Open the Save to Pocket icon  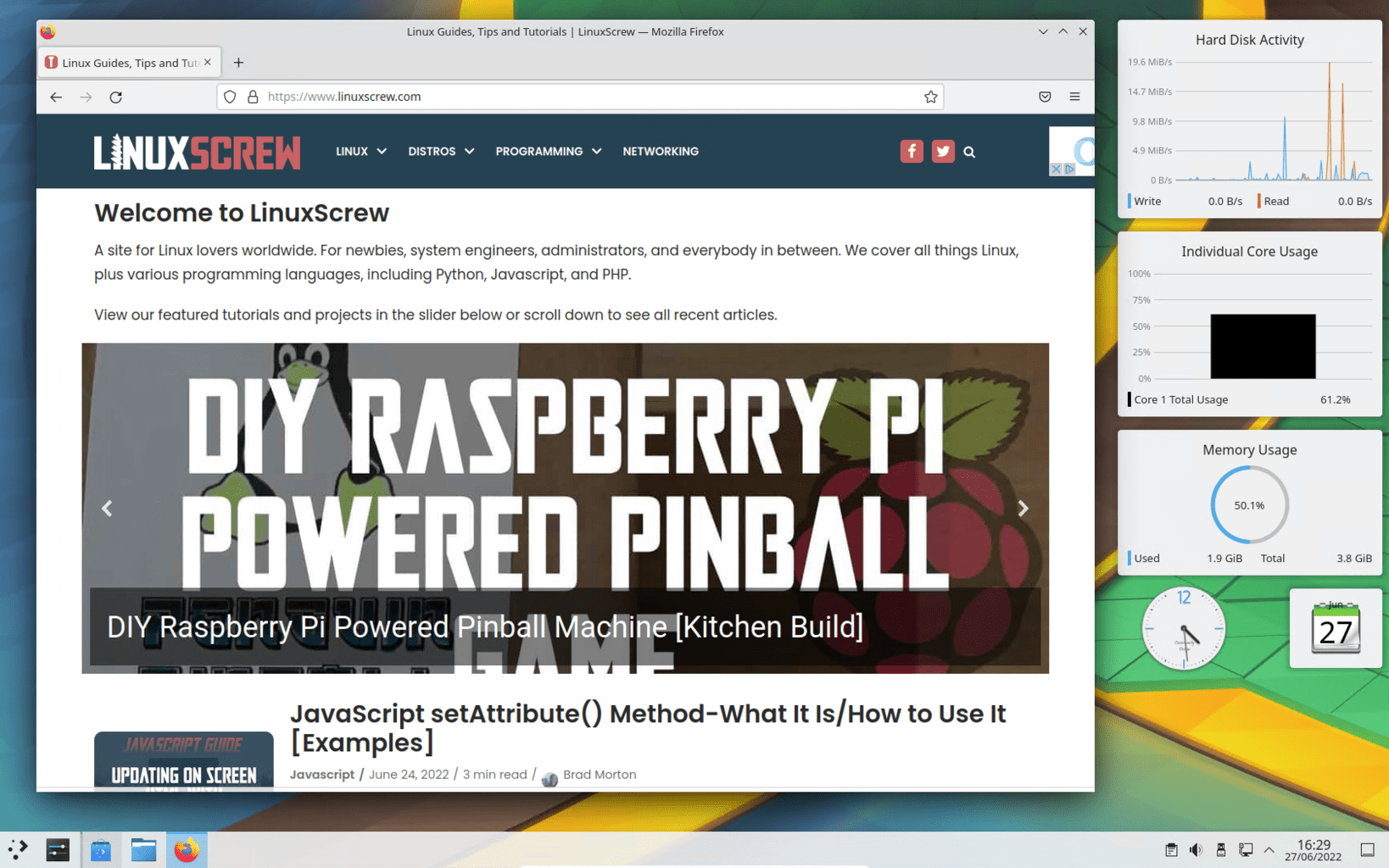point(1045,97)
